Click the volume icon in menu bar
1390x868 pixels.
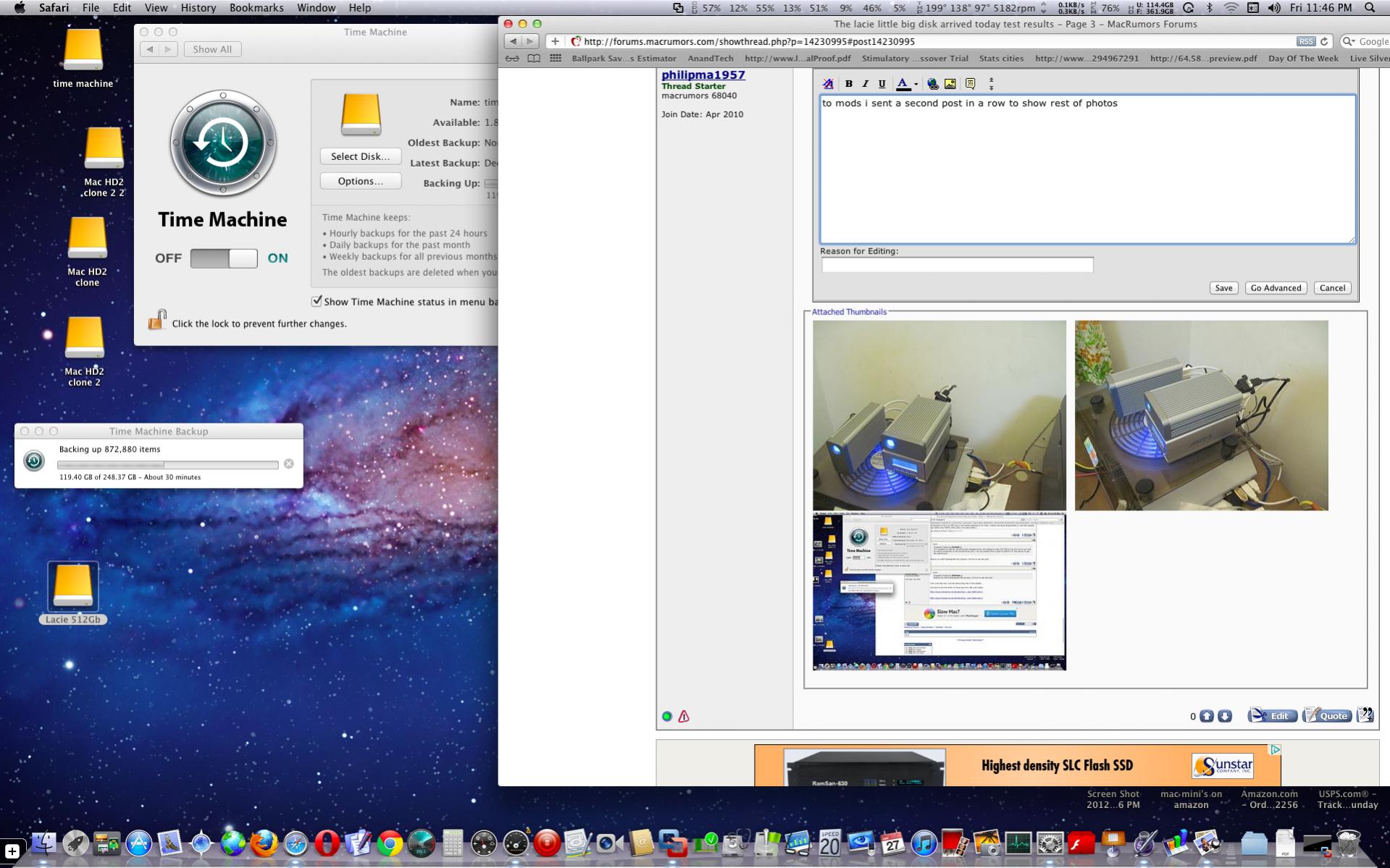click(1274, 8)
